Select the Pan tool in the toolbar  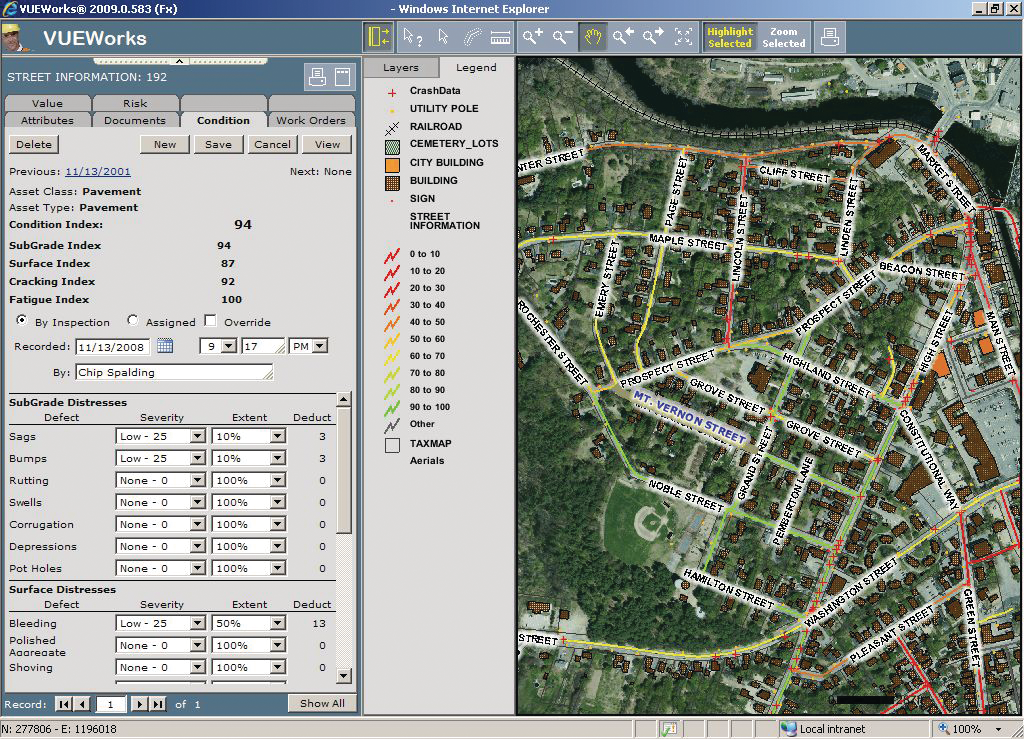[x=592, y=37]
